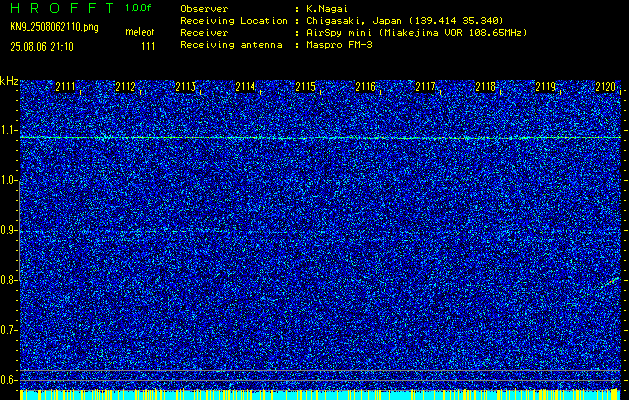Click the 2115 time marker

[305, 87]
